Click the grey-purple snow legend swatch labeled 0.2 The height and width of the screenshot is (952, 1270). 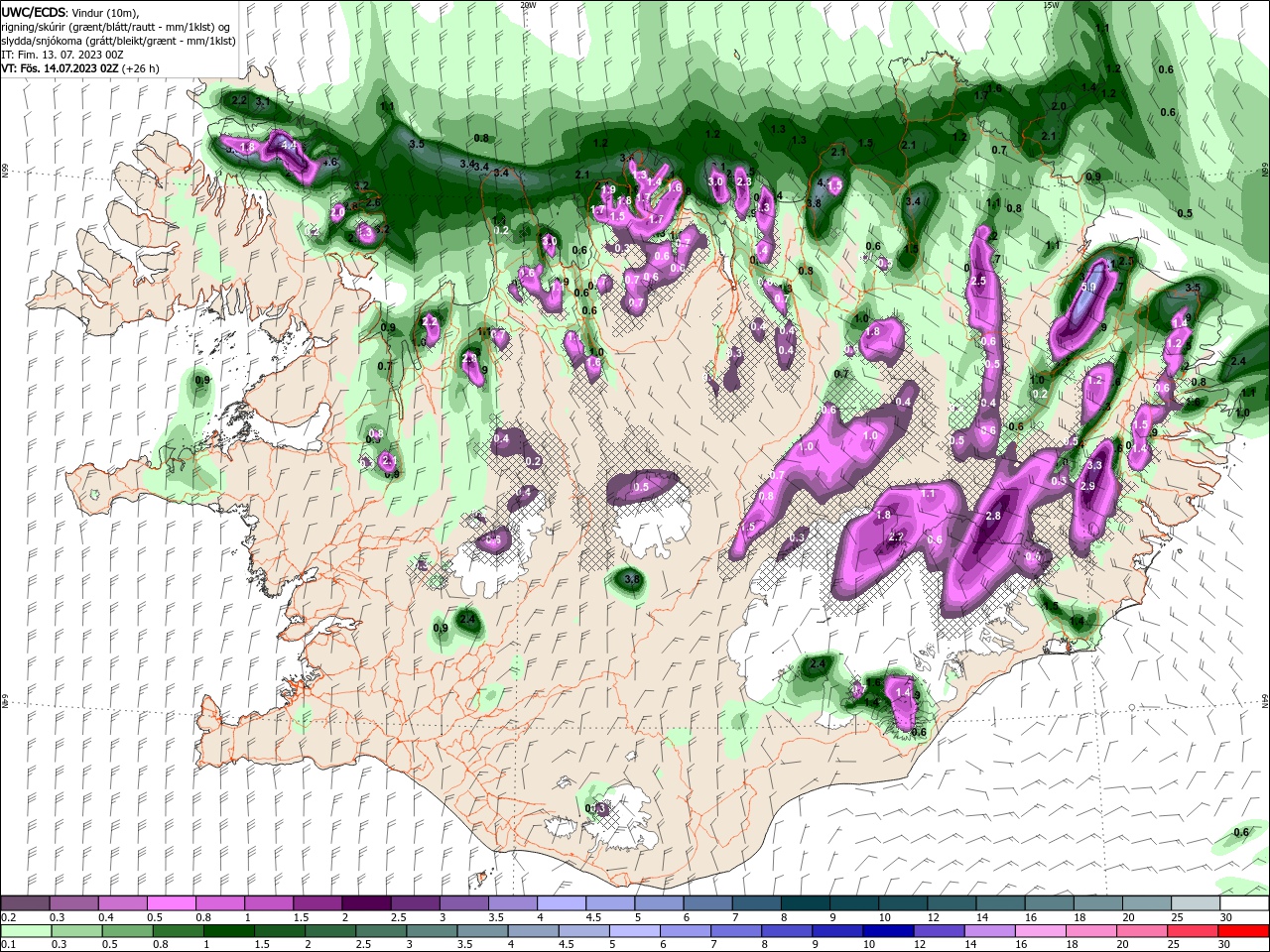pos(25,903)
